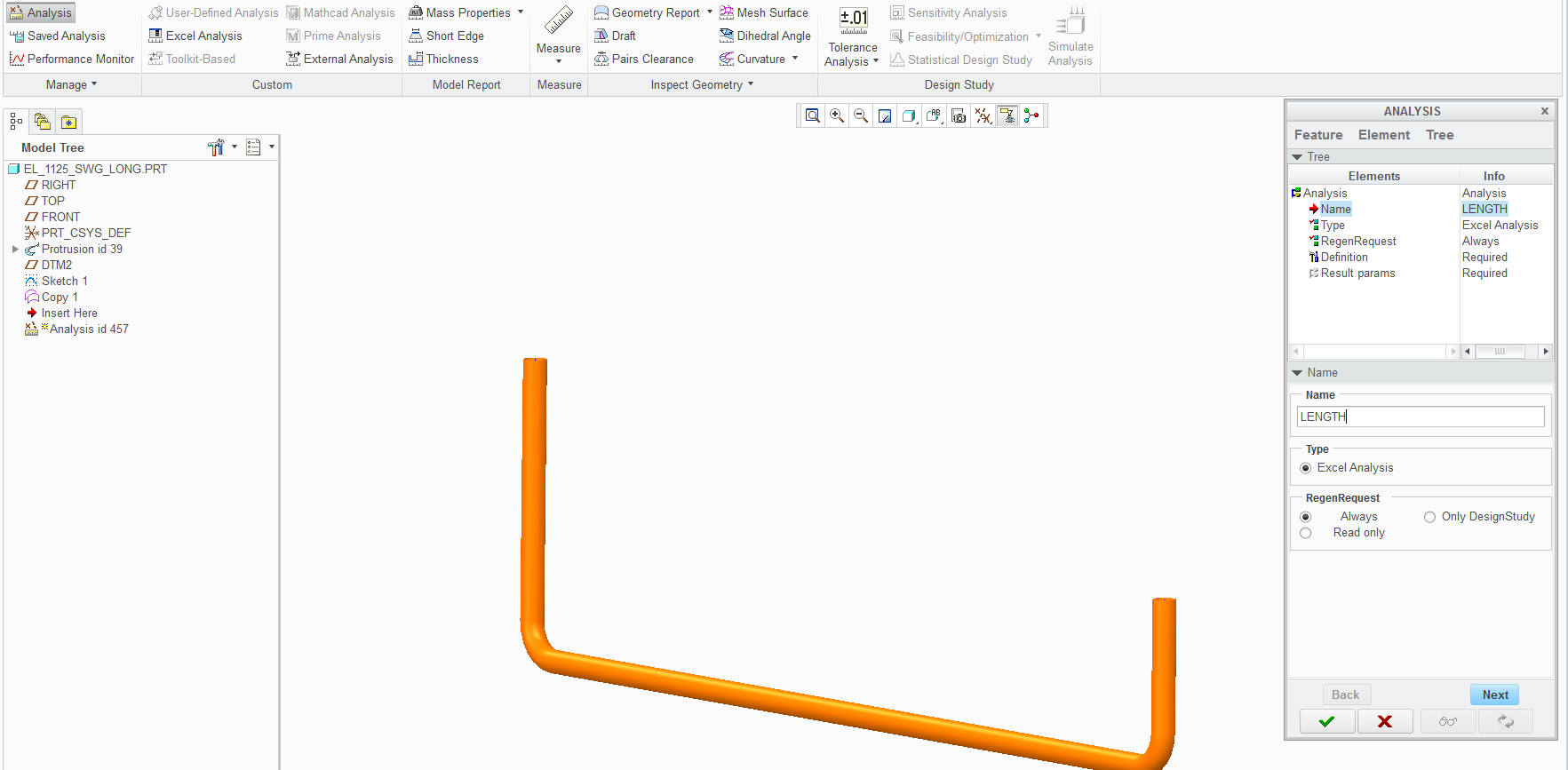Open the Mass Properties dropdown arrow
This screenshot has width=1568, height=770.
(521, 12)
